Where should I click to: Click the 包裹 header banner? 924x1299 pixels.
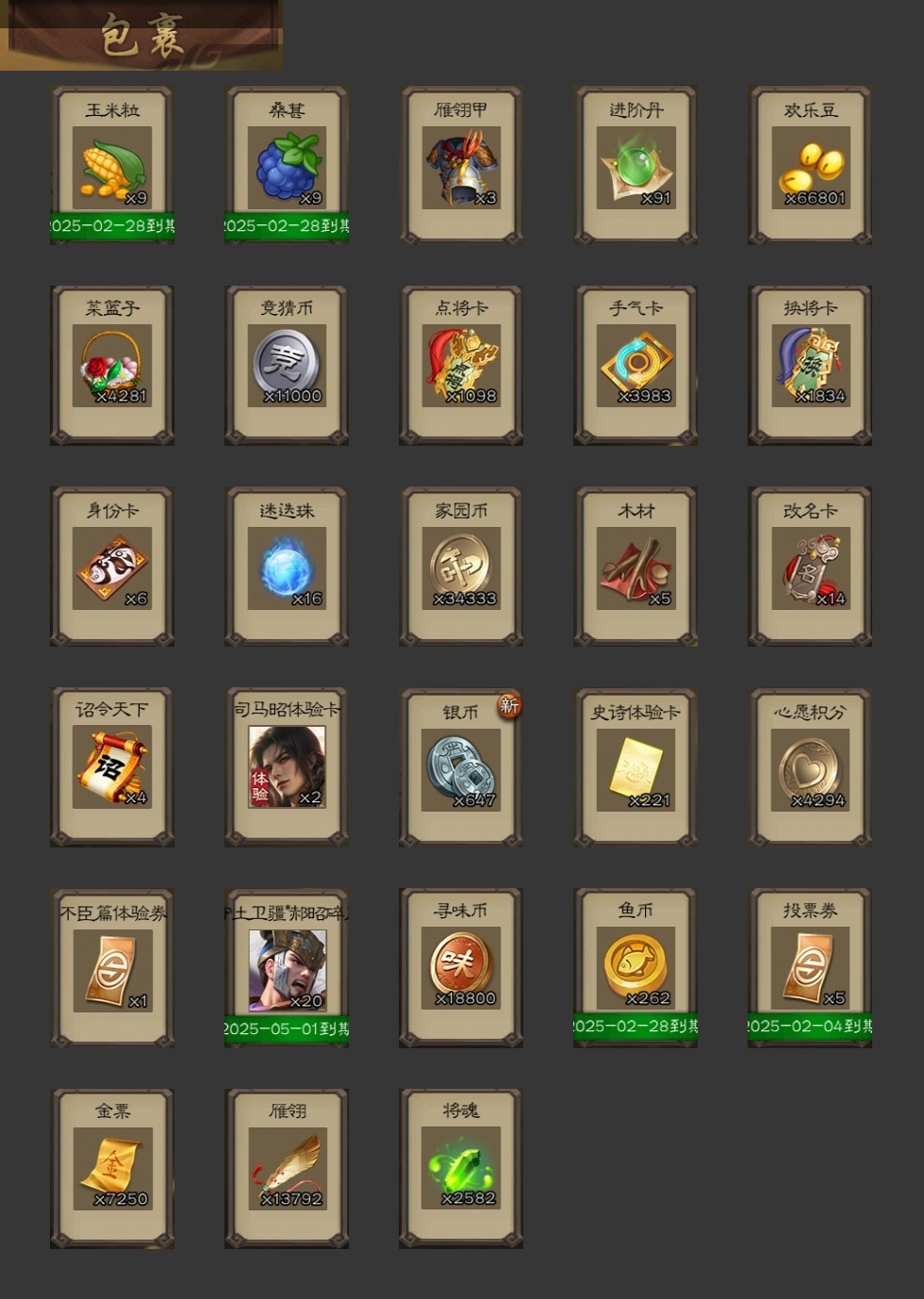[141, 35]
